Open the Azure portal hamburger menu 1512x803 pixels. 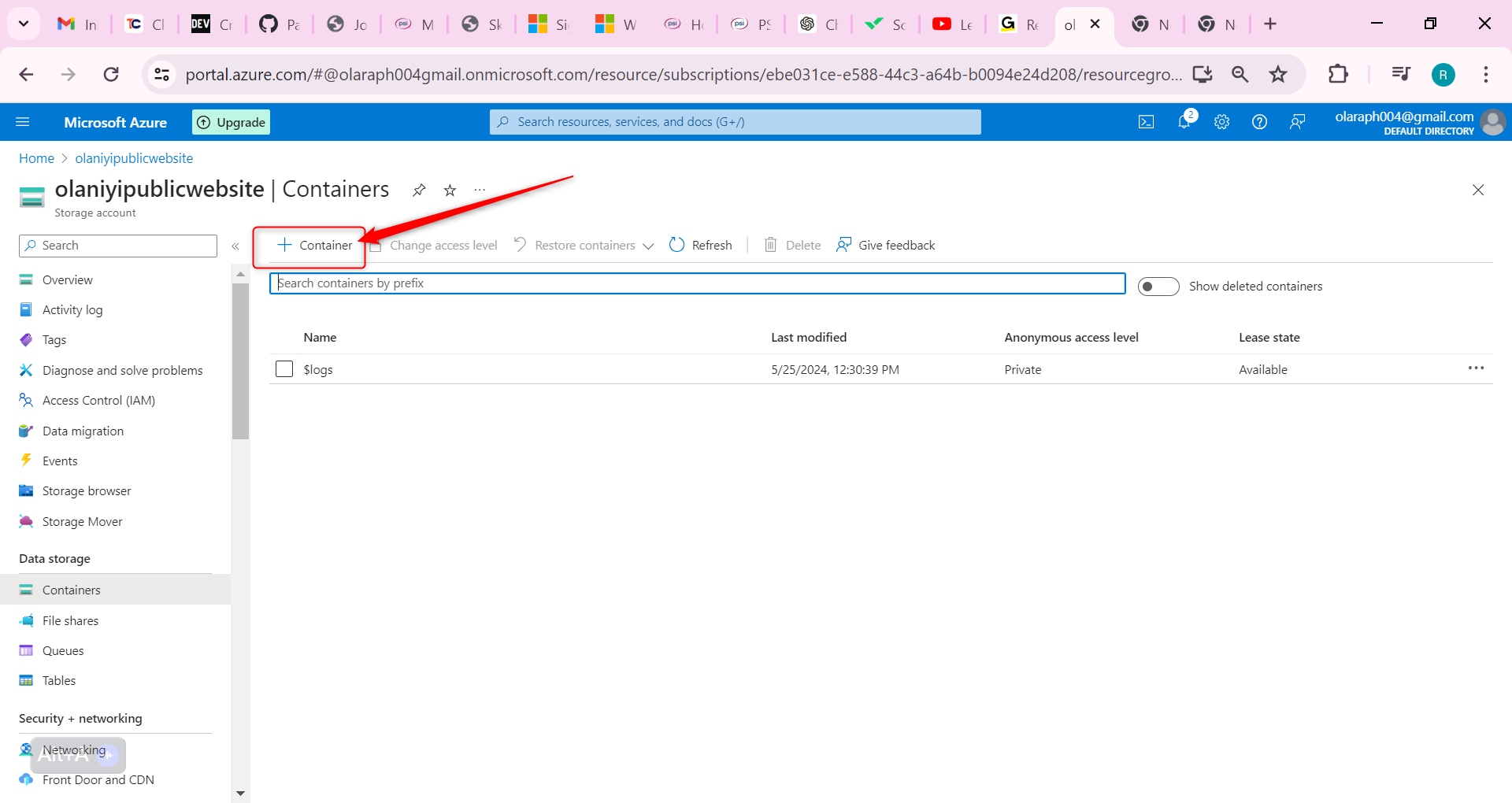(x=23, y=122)
